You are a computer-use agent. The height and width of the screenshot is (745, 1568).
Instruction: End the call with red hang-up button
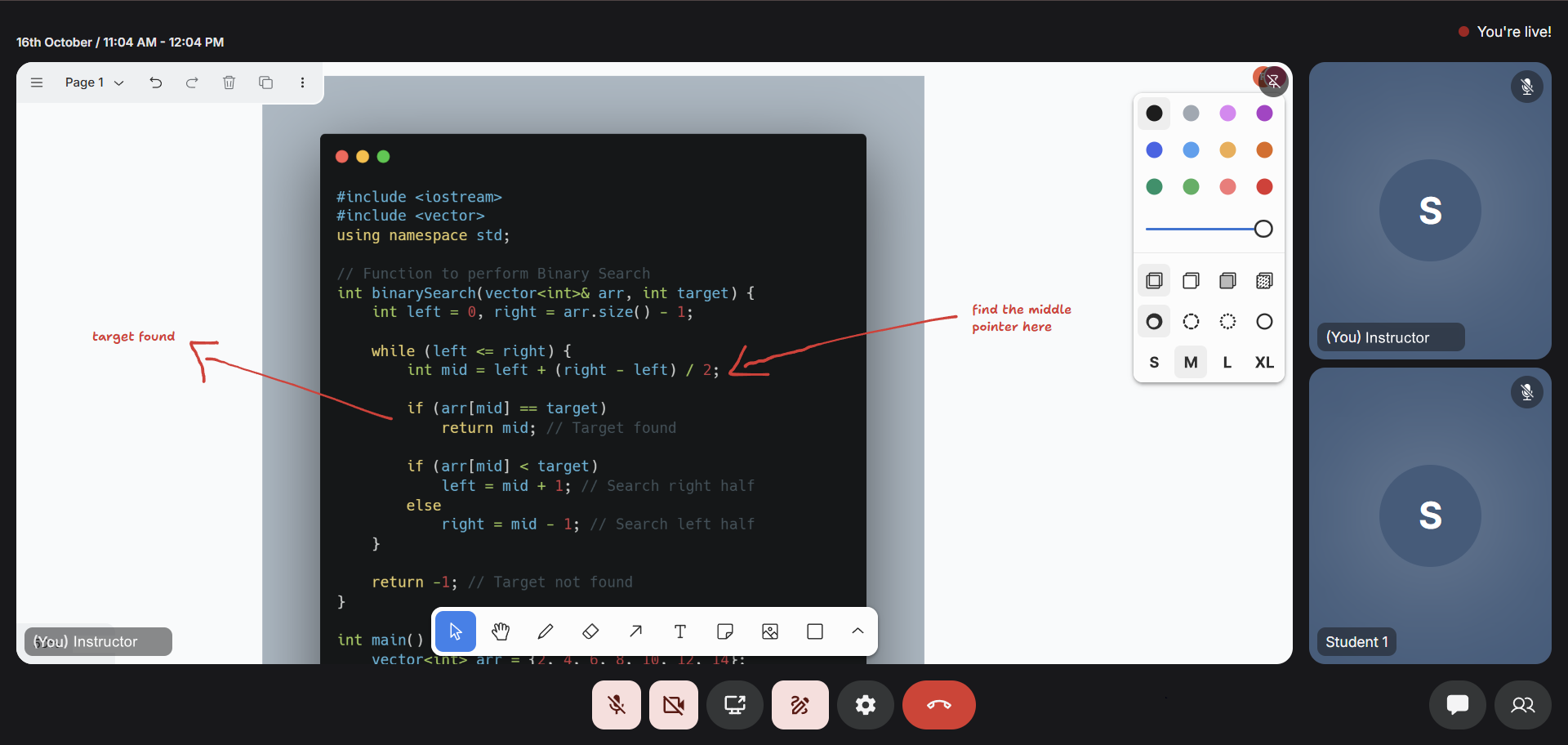point(938,705)
